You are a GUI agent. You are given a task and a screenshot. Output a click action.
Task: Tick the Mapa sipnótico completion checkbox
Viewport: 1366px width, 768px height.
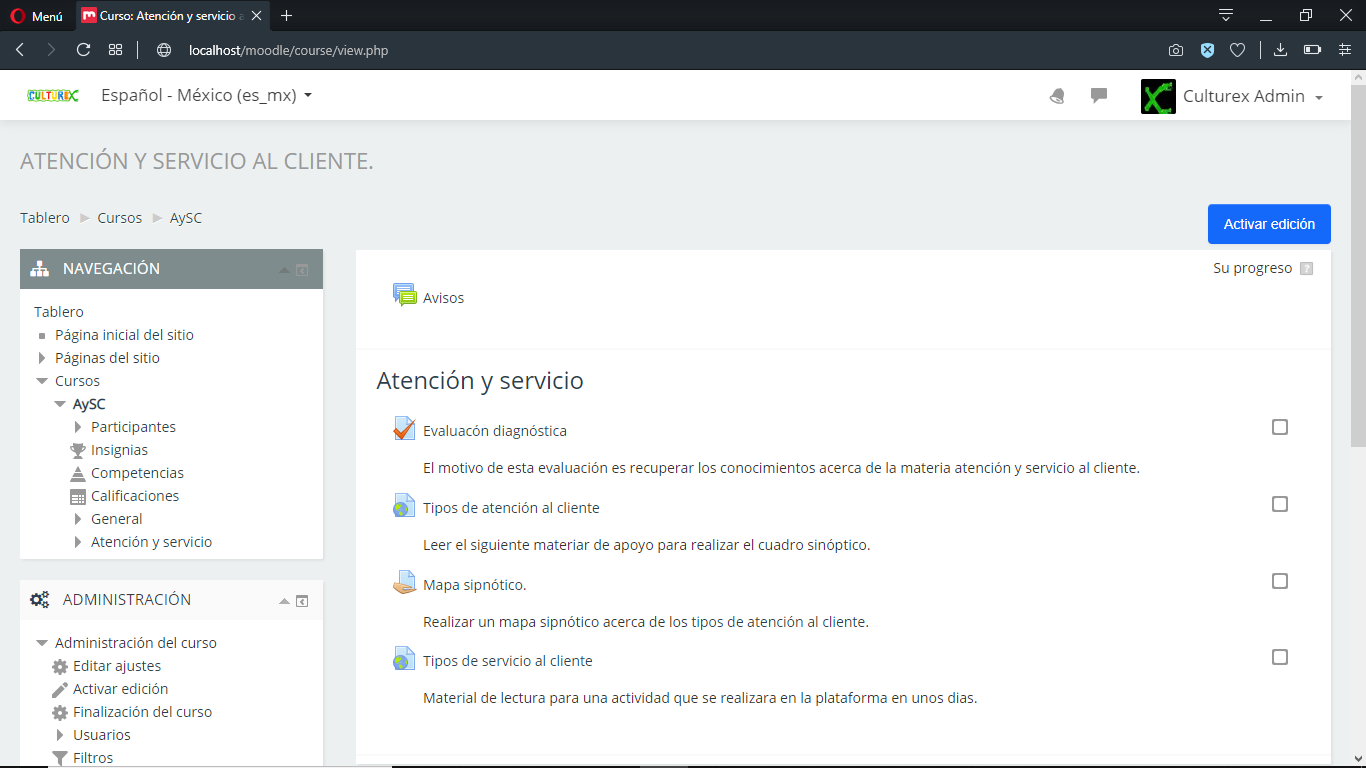[x=1280, y=582]
